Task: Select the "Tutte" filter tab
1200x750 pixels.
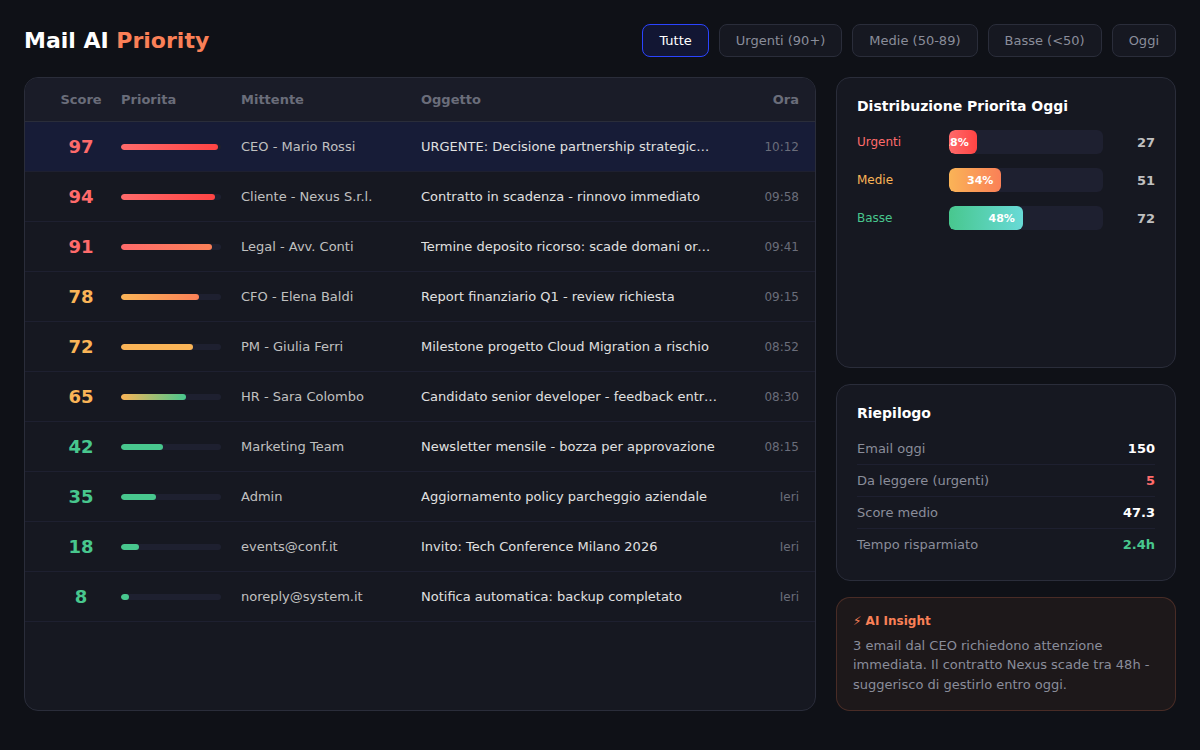Action: (675, 41)
